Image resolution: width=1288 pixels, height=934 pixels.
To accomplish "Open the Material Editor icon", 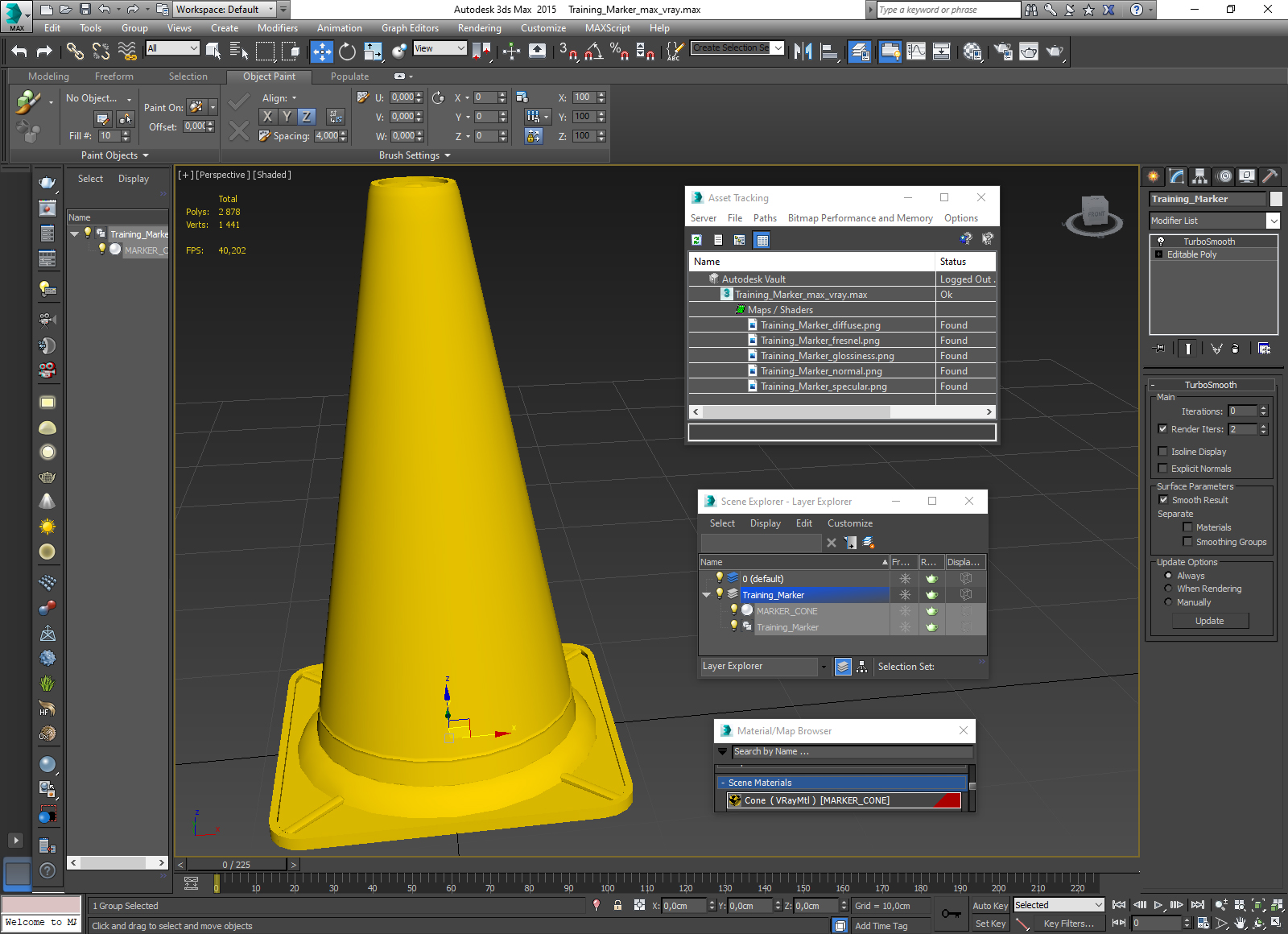I will 972,51.
